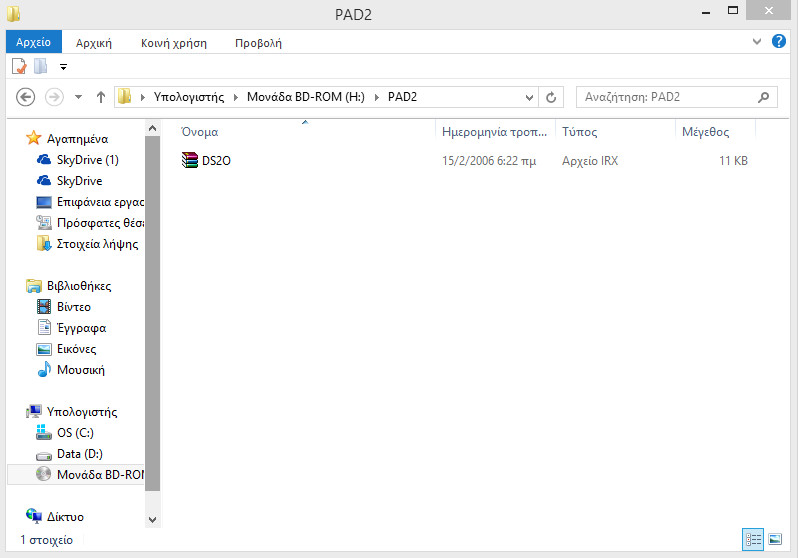Expand the arrow after Υπολογιστής in path
The image size is (798, 558).
[x=236, y=97]
